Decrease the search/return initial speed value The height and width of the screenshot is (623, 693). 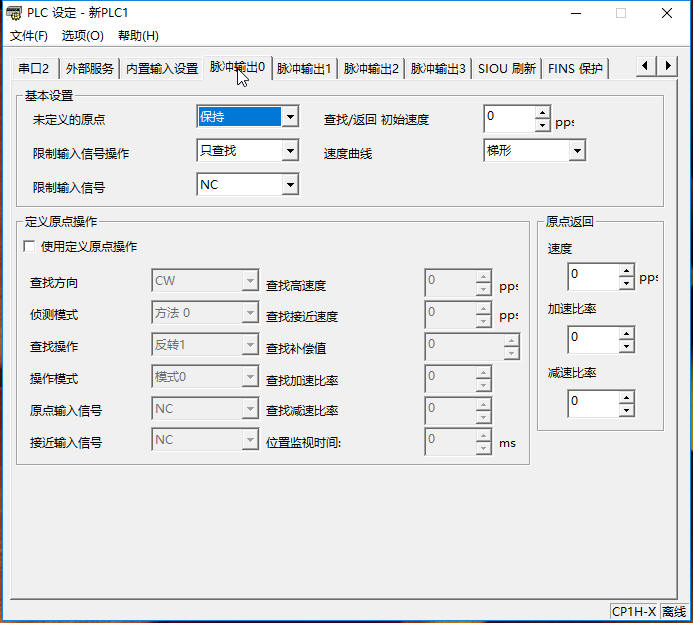tap(541, 124)
